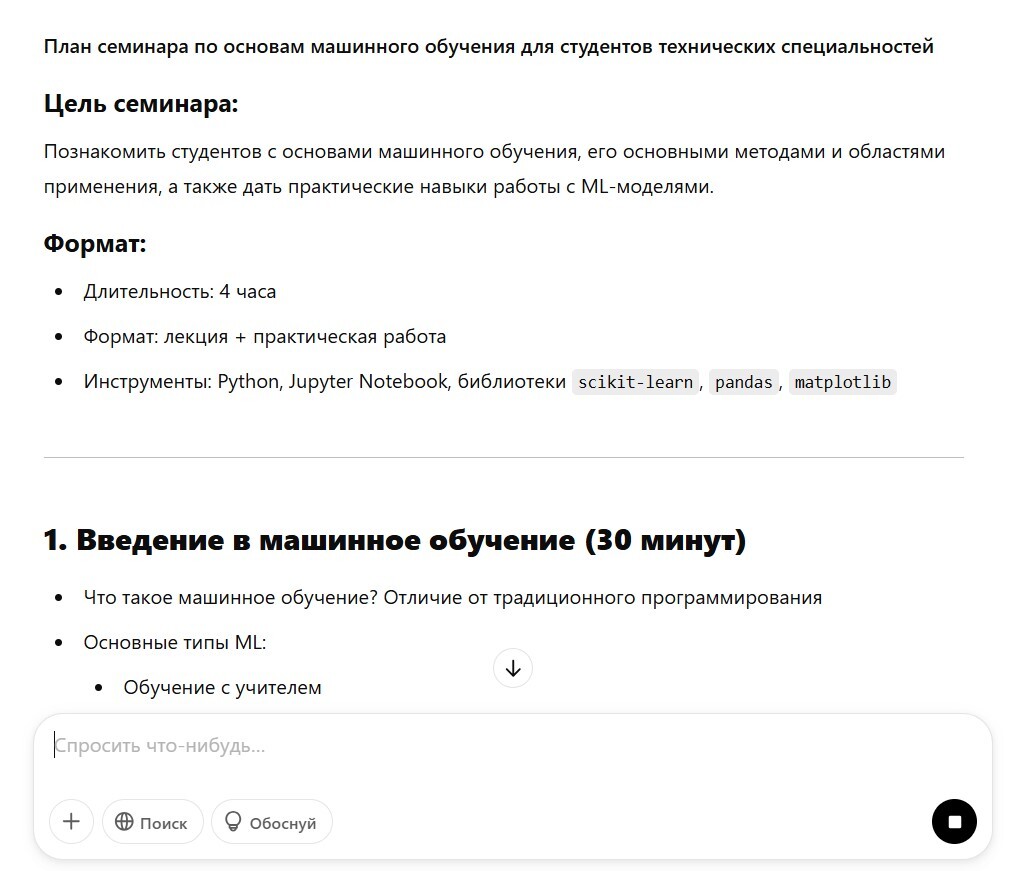Screen dimensions: 1015x871
Task: Toggle the Поиск web search button
Action: [152, 822]
